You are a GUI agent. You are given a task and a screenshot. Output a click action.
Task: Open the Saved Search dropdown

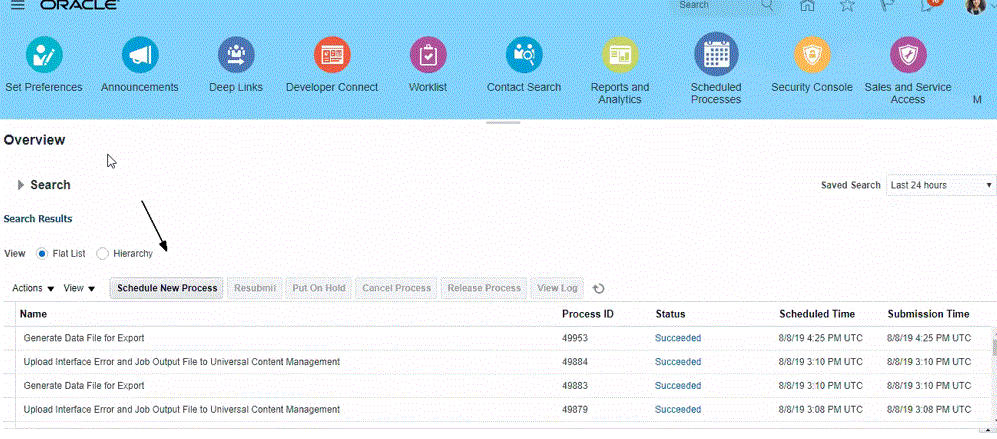(941, 185)
